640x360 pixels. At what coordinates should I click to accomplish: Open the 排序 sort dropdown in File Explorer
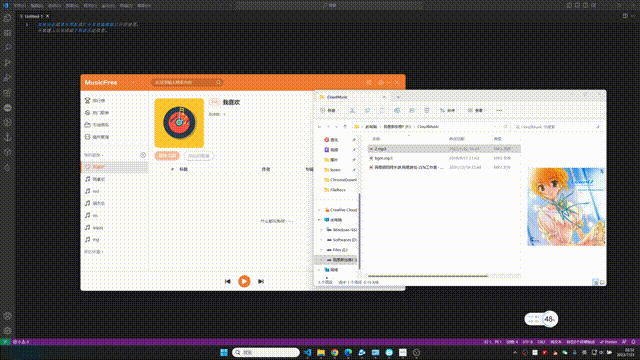448,110
